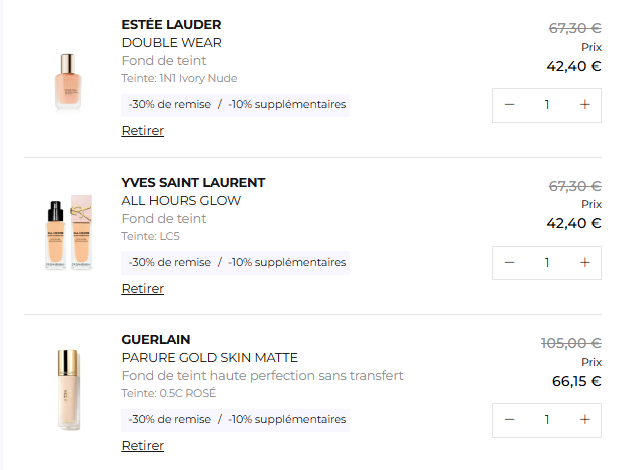
Task: Increase Estée Lauder Double Wear quantity
Action: coord(585,105)
